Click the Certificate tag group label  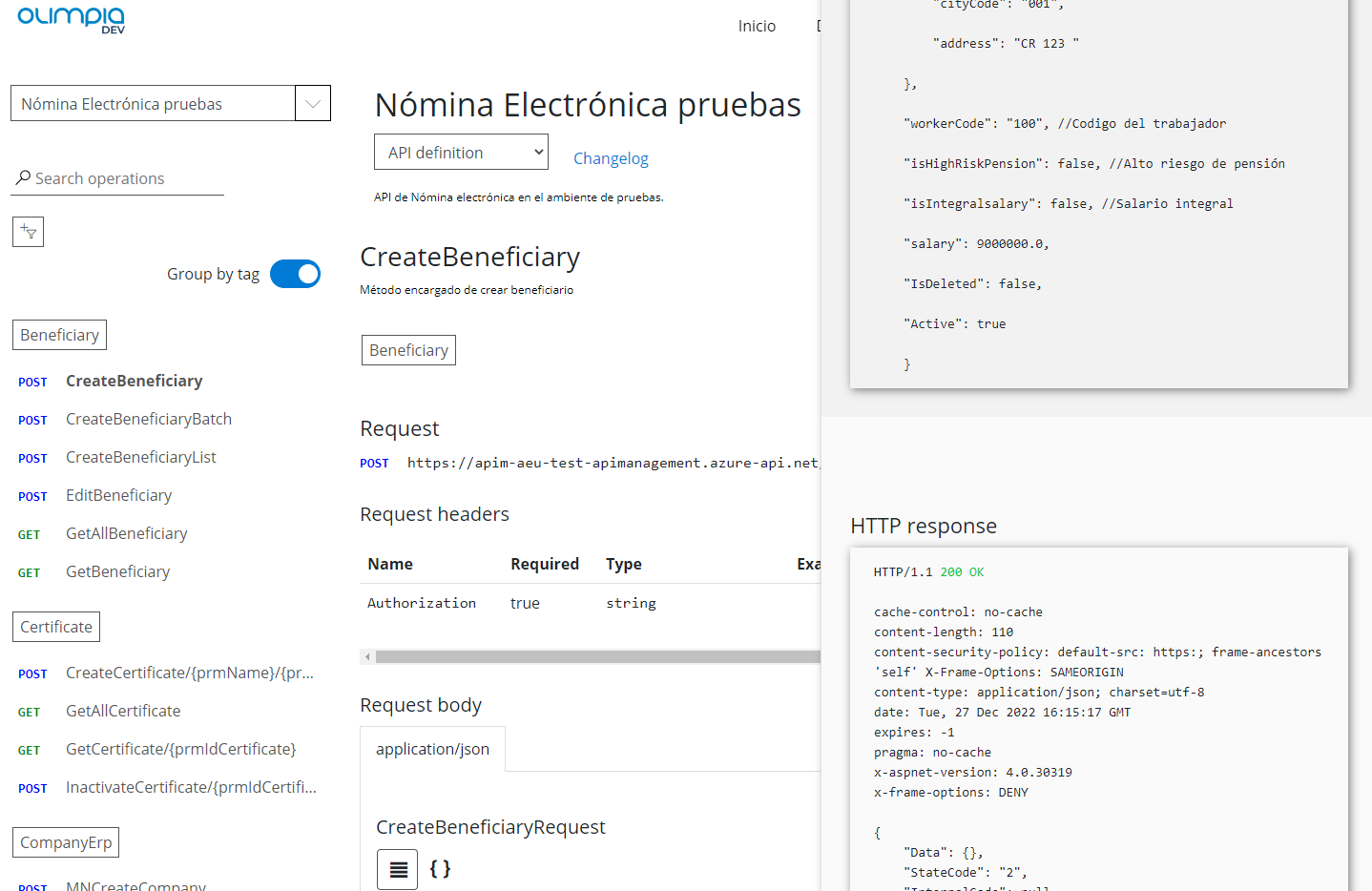tap(56, 627)
